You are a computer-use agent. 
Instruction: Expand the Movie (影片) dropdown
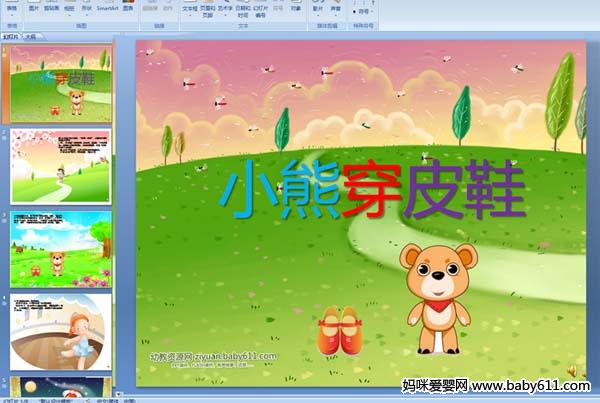coord(316,10)
